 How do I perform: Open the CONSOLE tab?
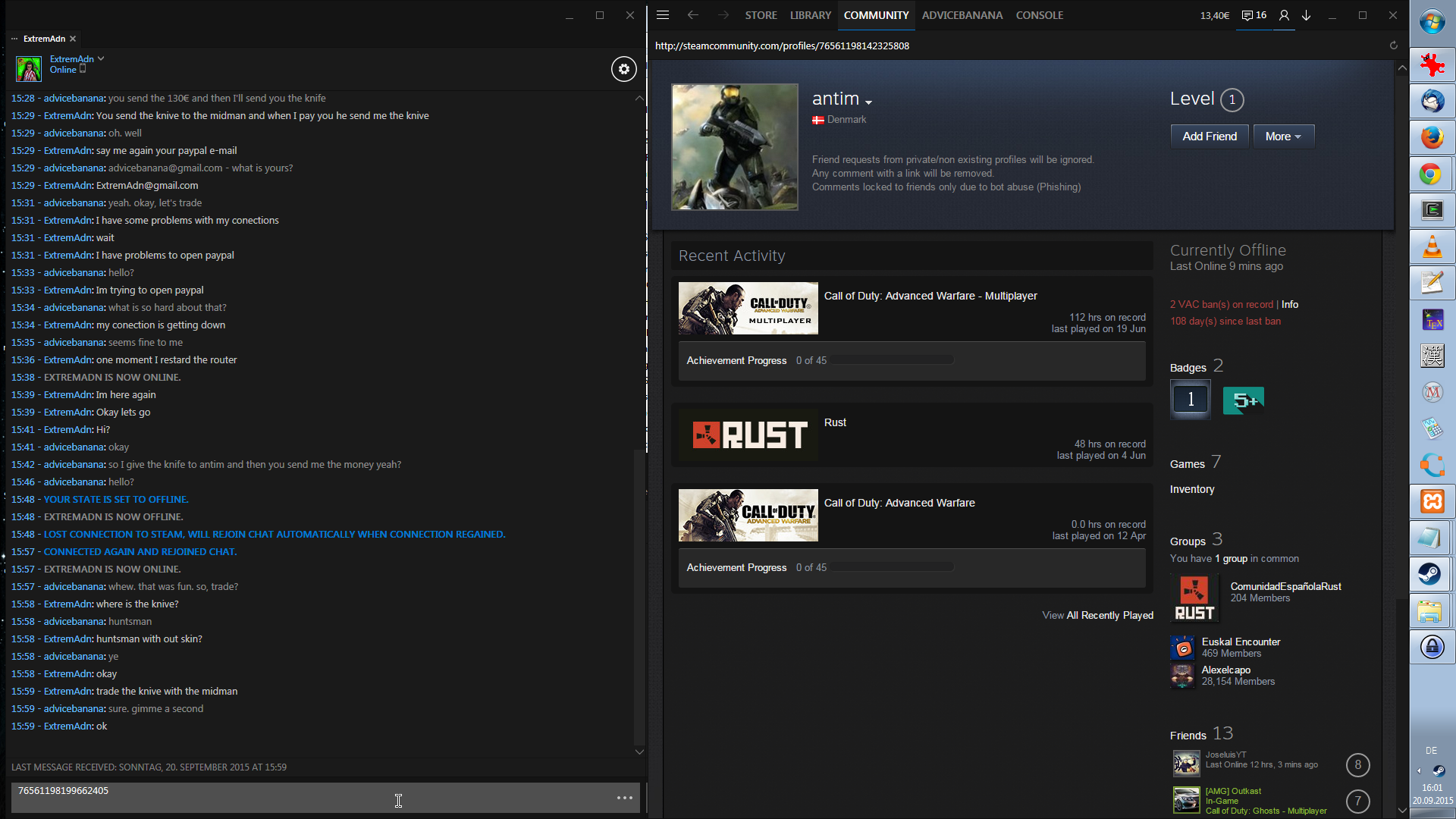(x=1039, y=15)
